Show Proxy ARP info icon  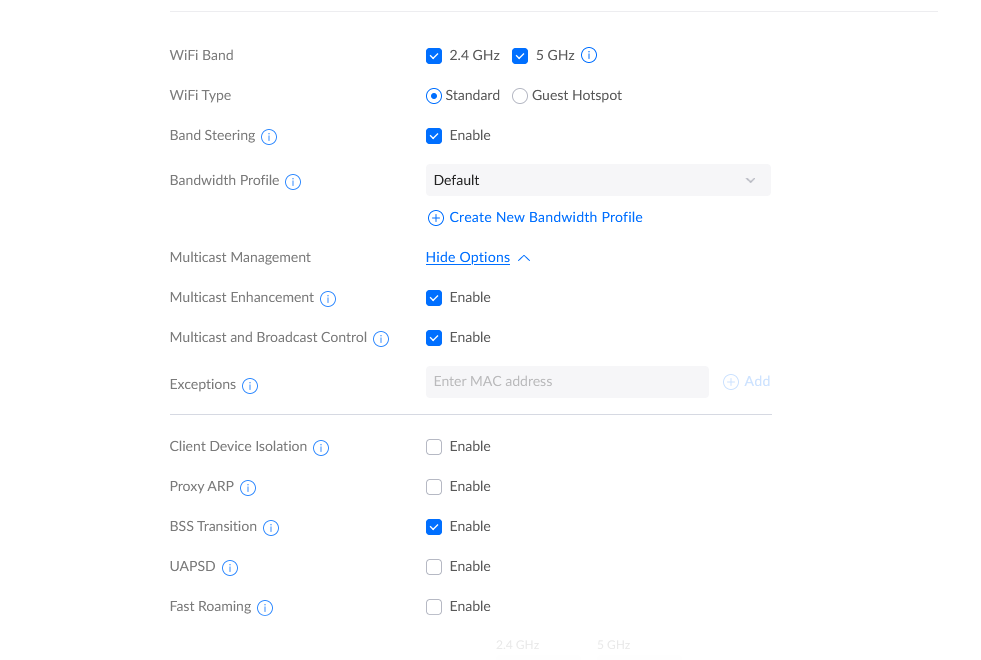pyautogui.click(x=248, y=488)
